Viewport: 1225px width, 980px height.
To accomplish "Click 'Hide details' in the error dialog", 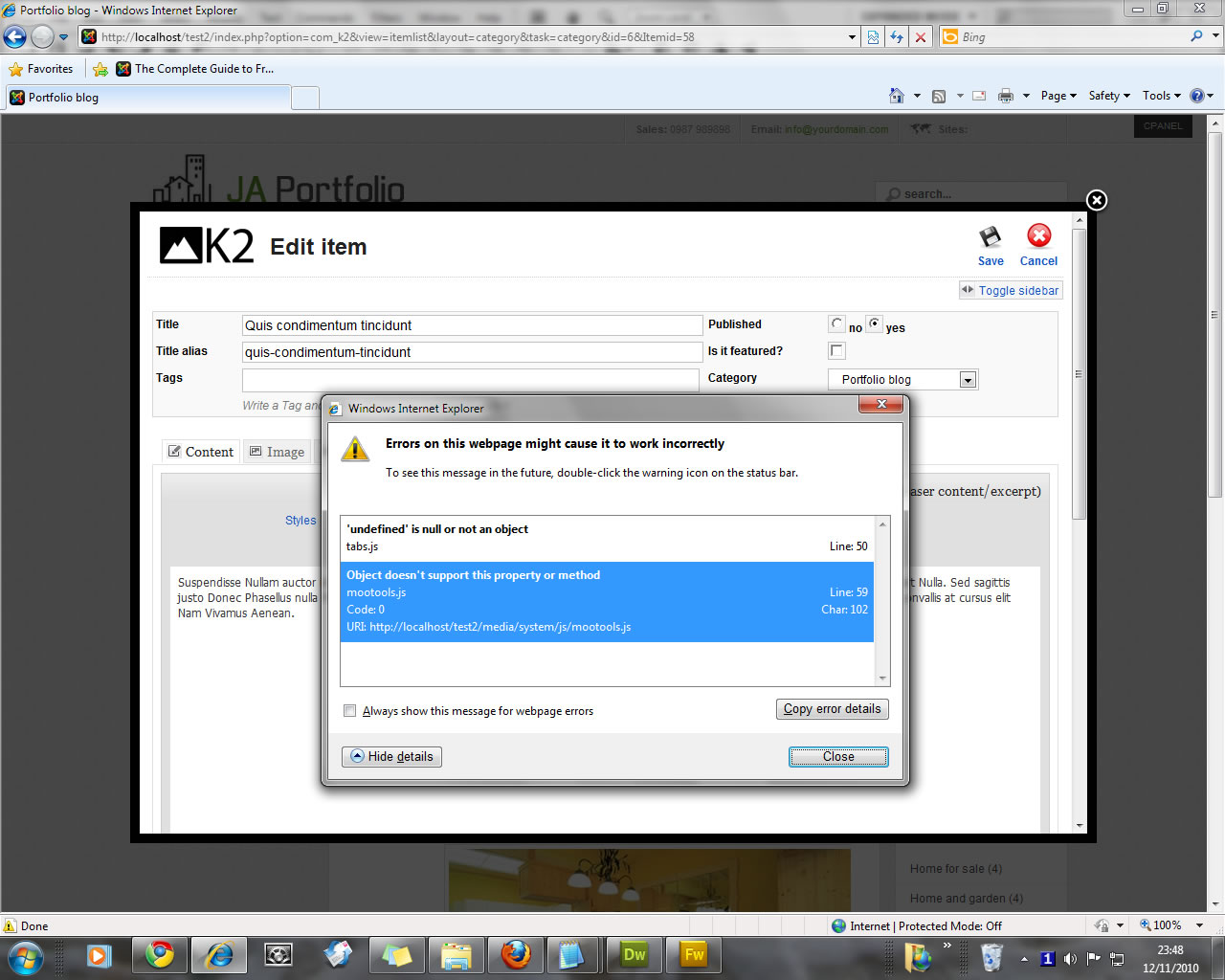I will (391, 757).
